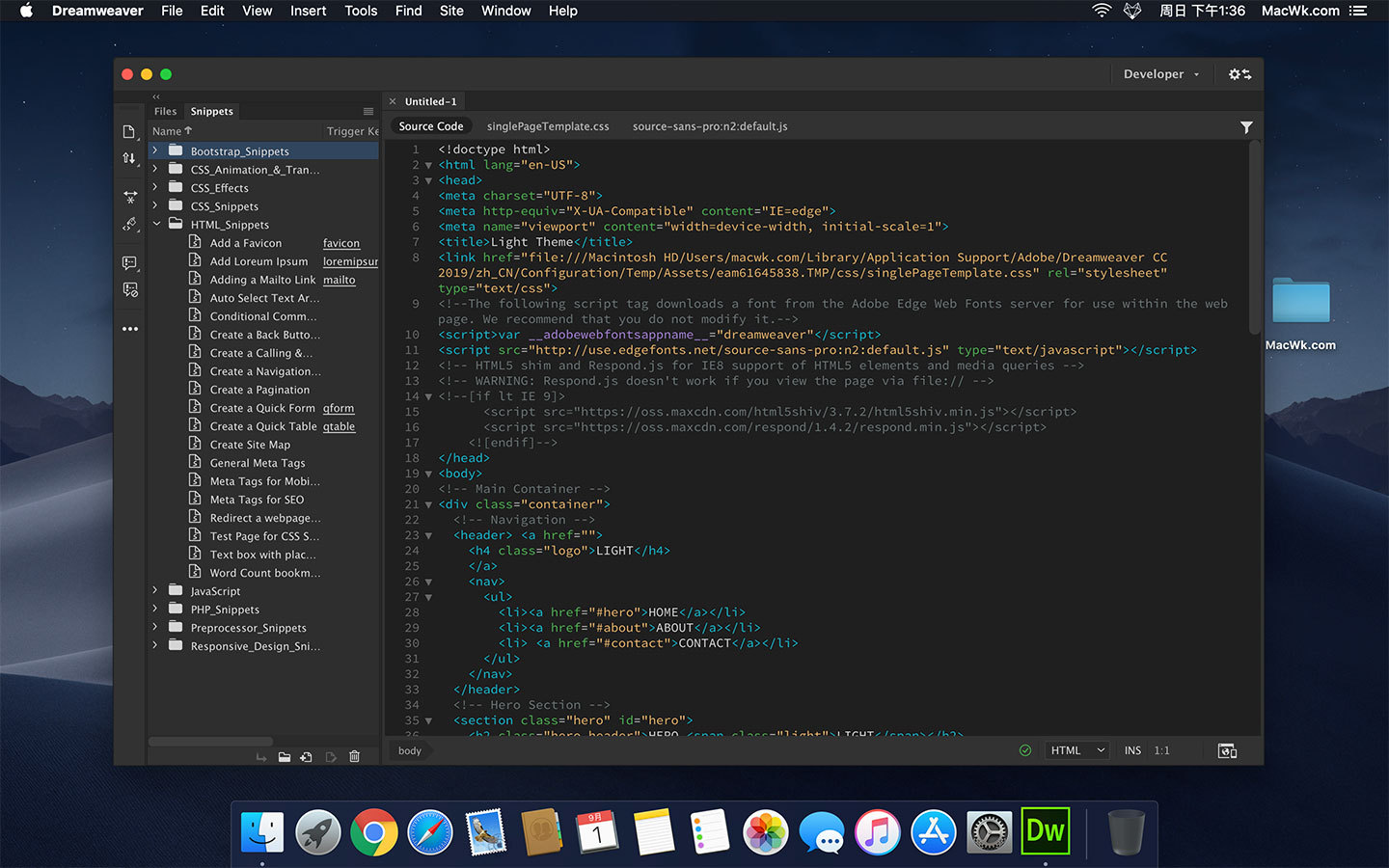This screenshot has width=1389, height=868.
Task: Click the Remove Comment tool icon
Action: [130, 289]
